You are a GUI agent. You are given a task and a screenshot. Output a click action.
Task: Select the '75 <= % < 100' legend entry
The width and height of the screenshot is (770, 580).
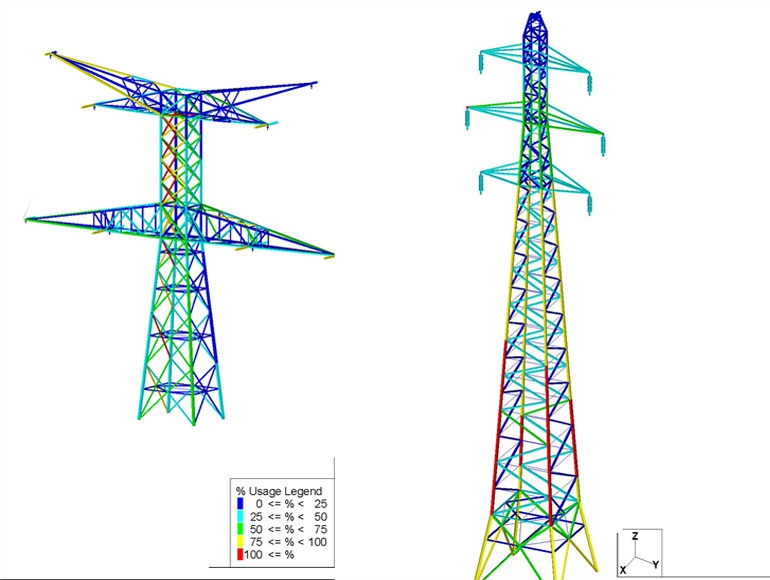coord(288,542)
